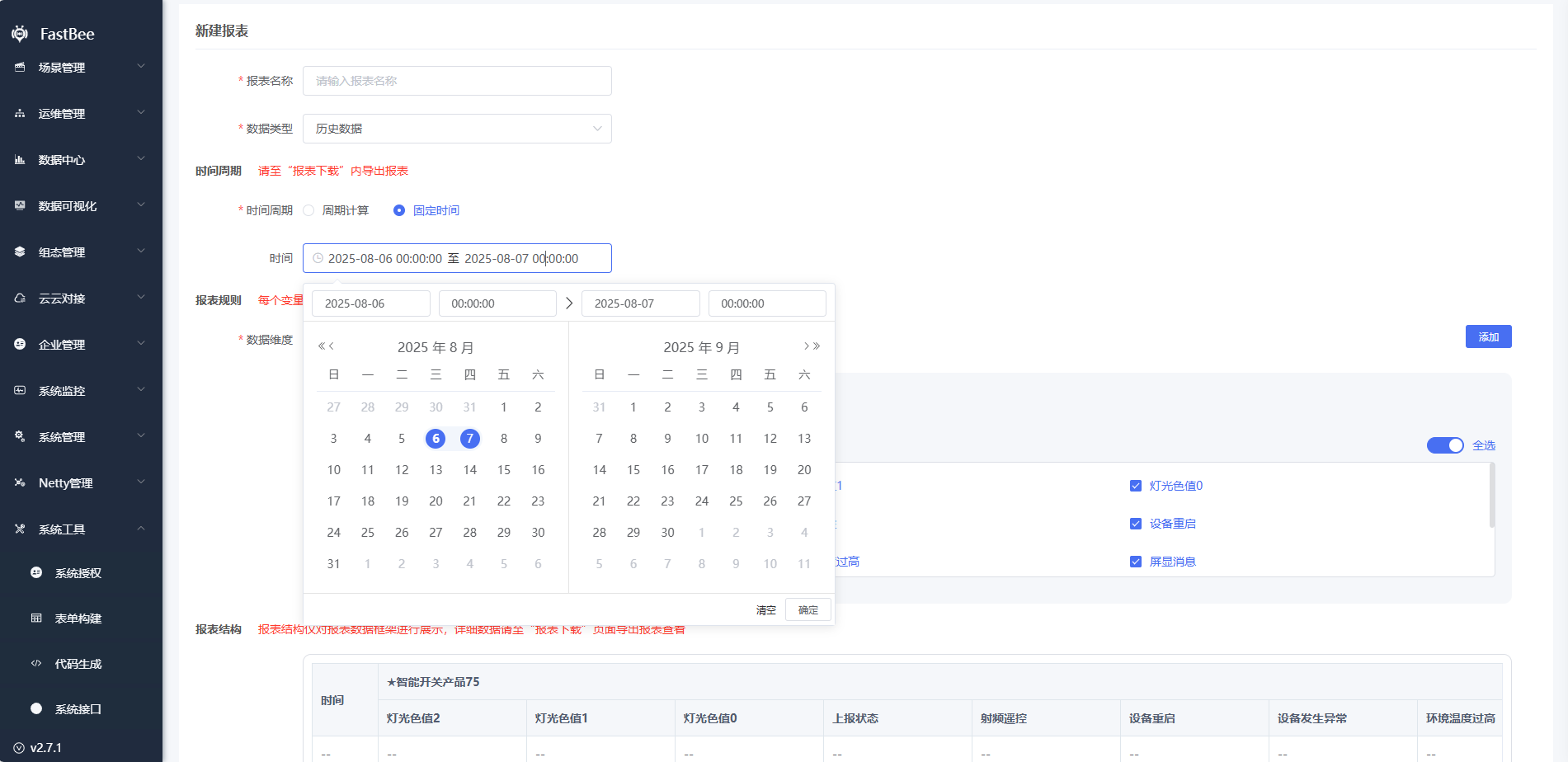Click the 场景管理 sidebar icon

point(20,68)
